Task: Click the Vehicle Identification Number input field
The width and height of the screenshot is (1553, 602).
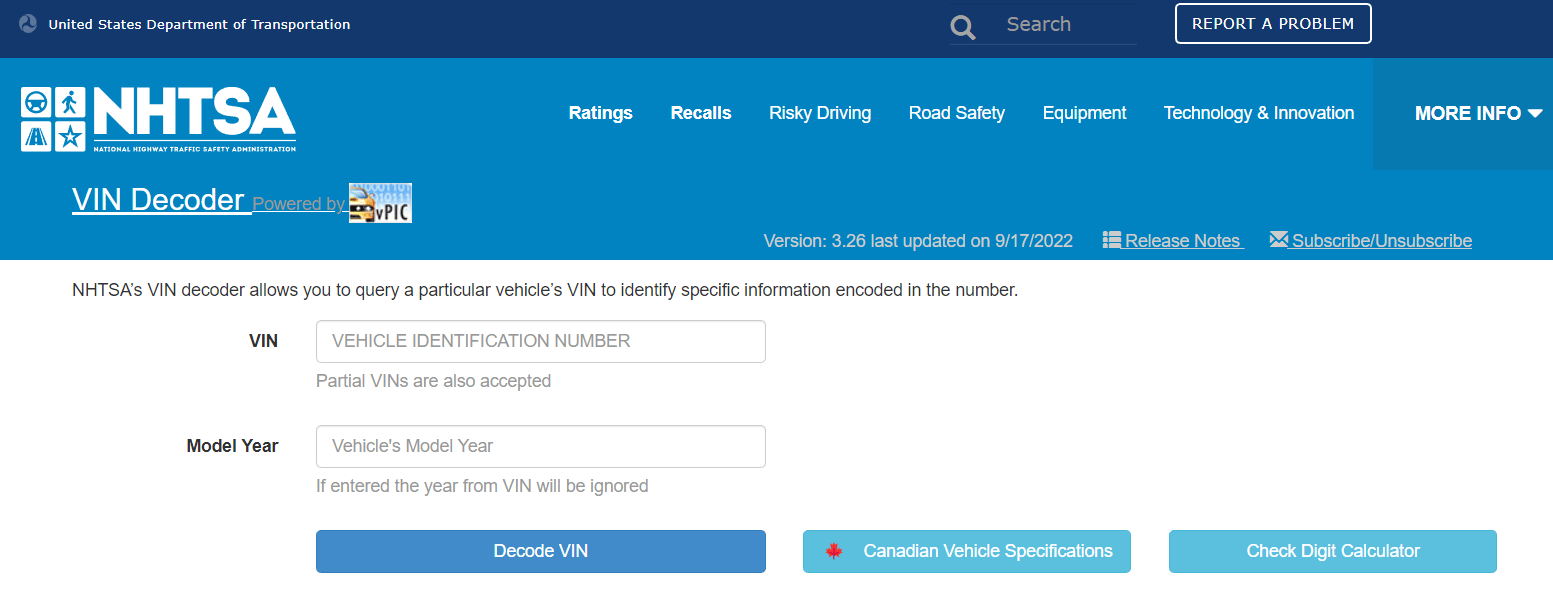Action: click(x=540, y=341)
